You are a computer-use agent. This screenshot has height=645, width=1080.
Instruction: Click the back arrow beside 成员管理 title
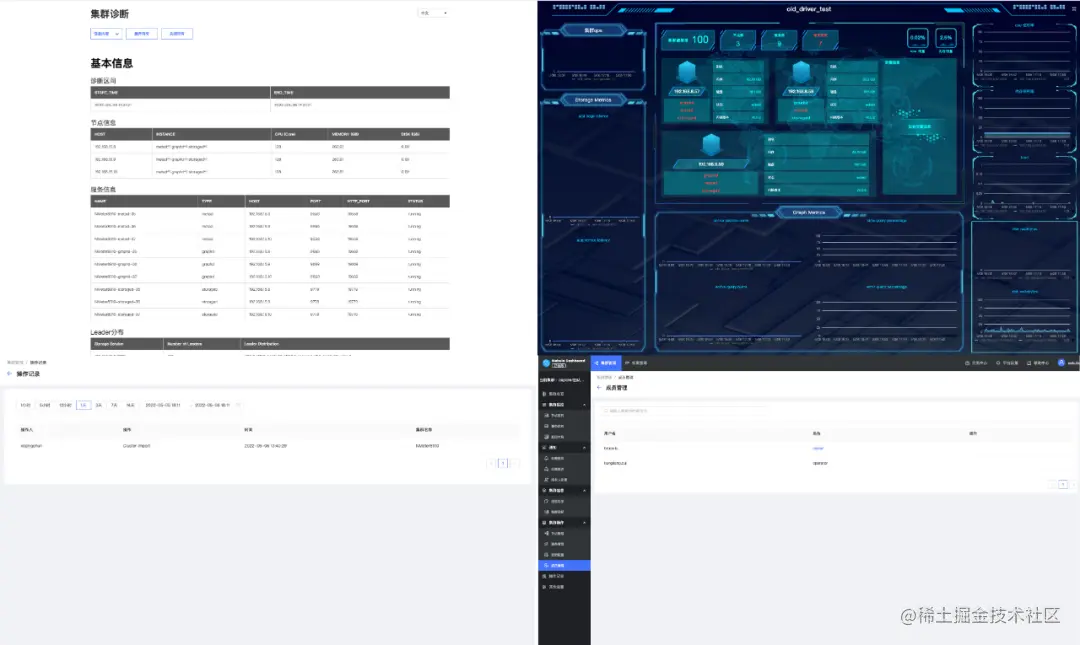(598, 387)
